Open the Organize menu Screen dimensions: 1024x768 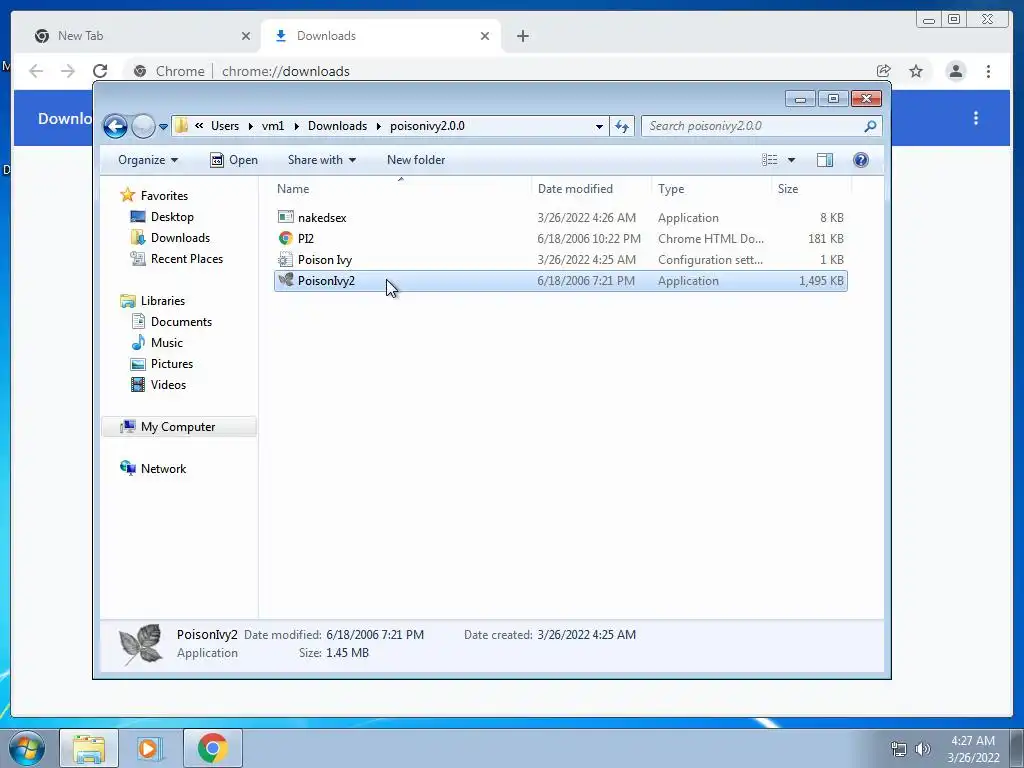tap(148, 160)
